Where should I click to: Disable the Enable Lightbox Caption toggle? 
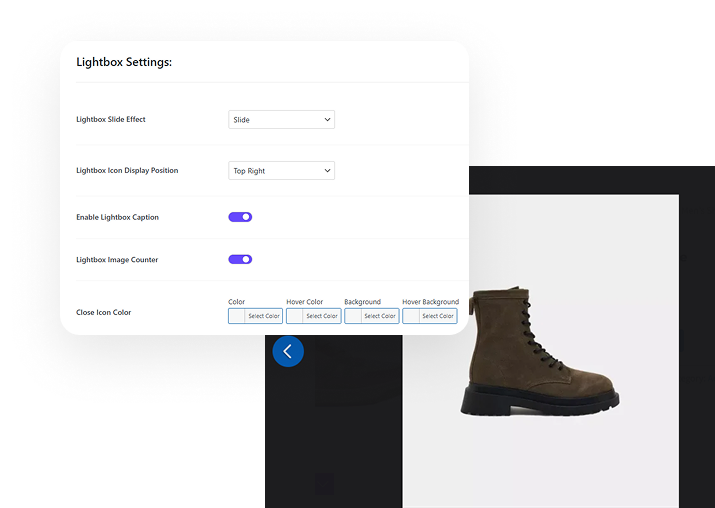tap(240, 217)
